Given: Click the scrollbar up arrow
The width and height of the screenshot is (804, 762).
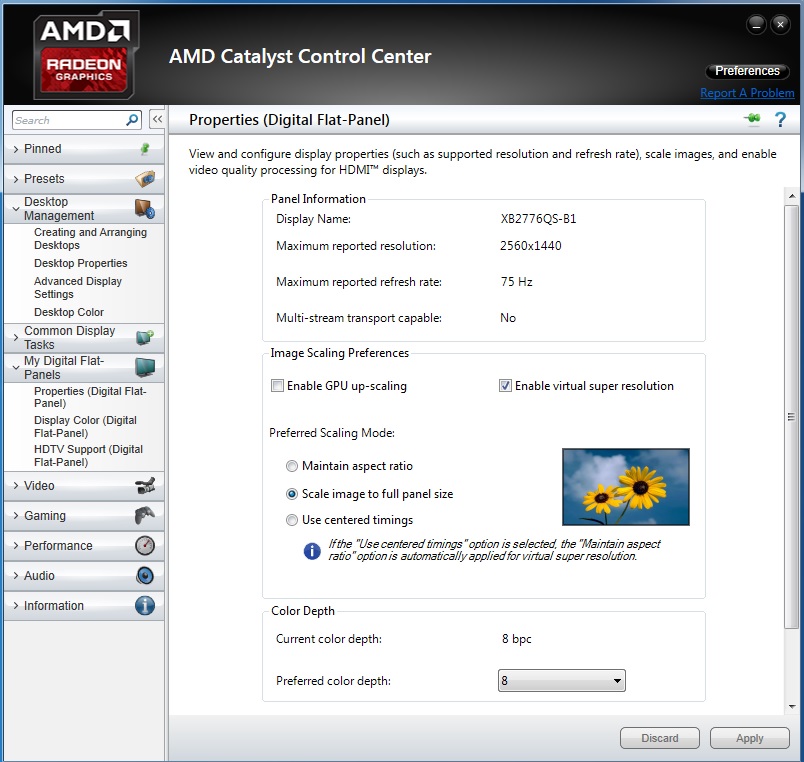Looking at the screenshot, I should pos(792,196).
